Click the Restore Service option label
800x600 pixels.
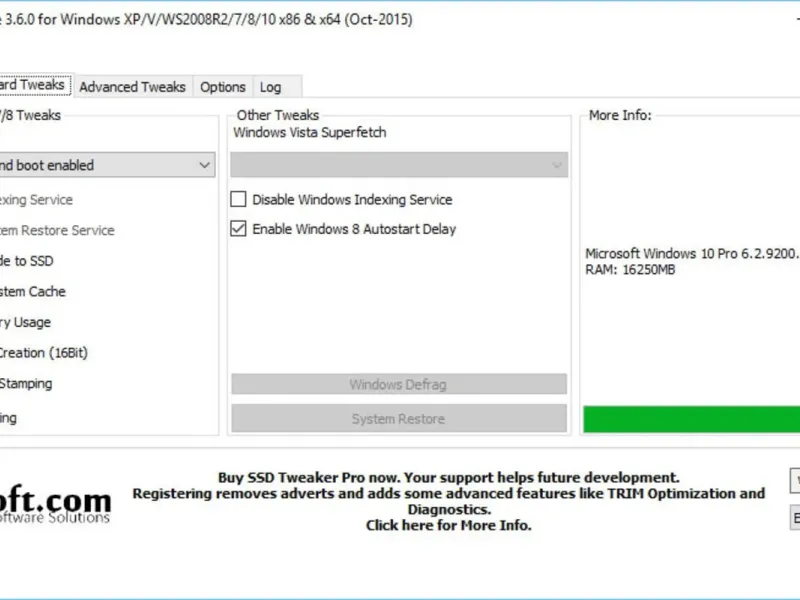coord(57,230)
